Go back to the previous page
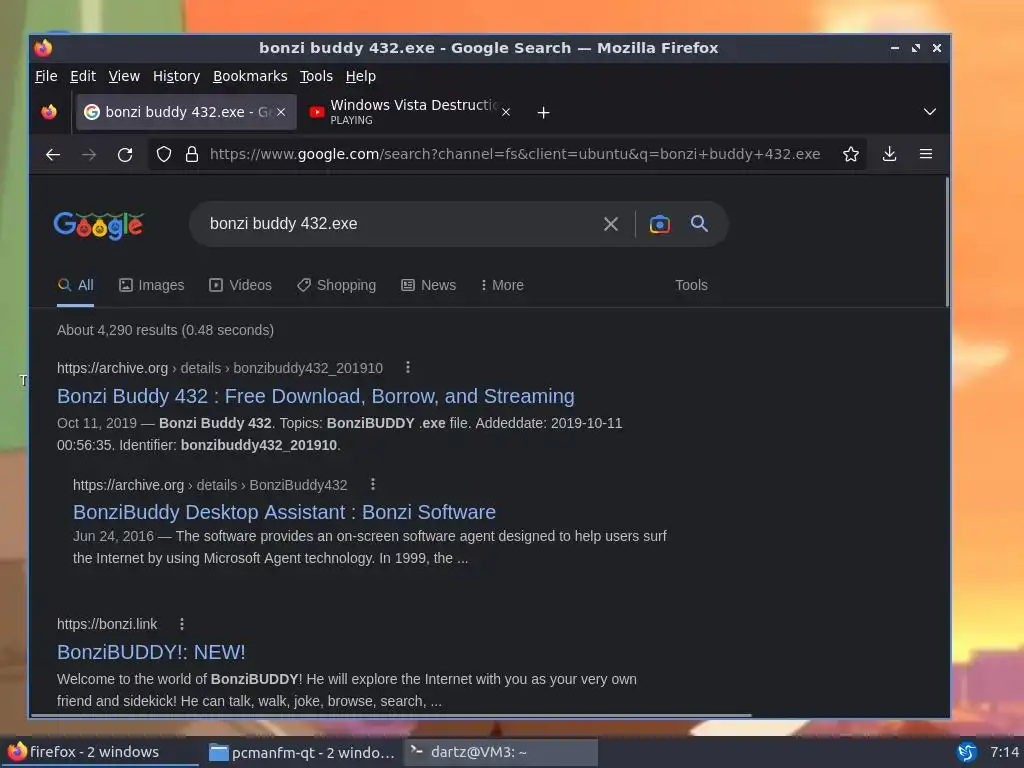Viewport: 1024px width, 768px height. 53,155
